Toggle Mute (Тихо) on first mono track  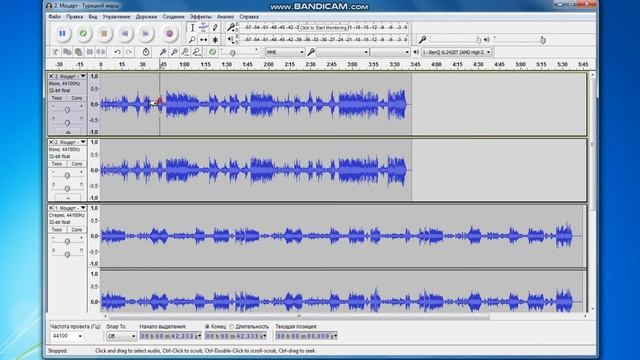pos(57,98)
